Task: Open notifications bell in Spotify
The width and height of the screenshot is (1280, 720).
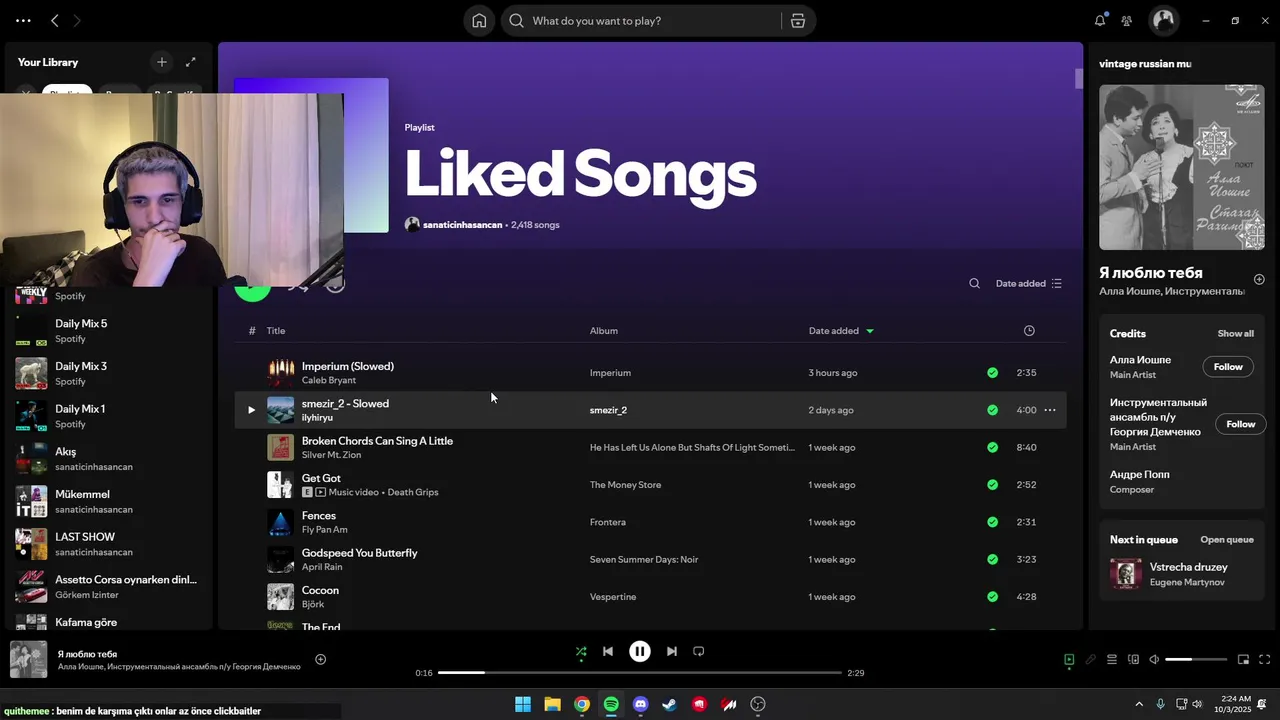Action: [x=1100, y=21]
